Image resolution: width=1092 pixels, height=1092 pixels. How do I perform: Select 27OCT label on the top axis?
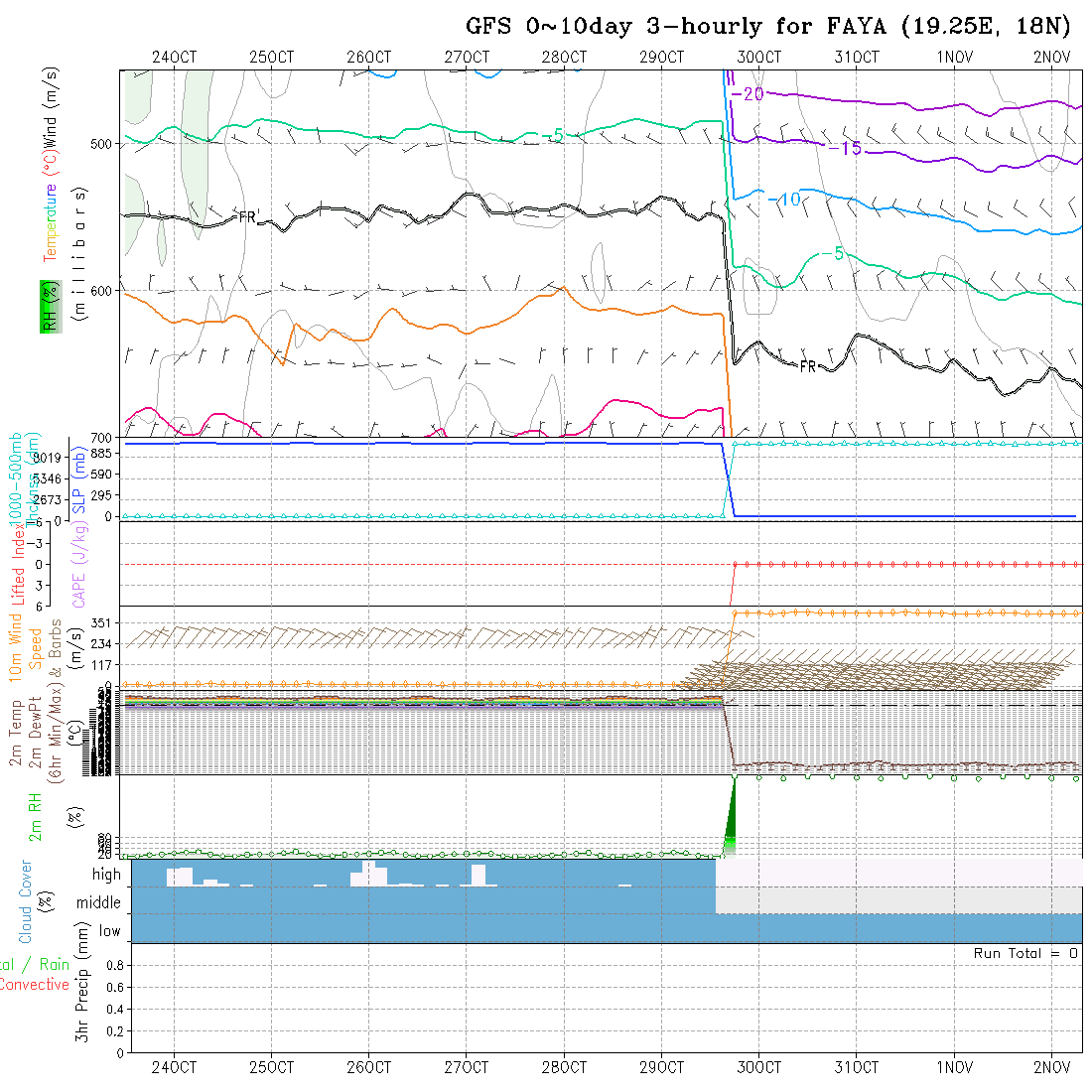(x=467, y=58)
